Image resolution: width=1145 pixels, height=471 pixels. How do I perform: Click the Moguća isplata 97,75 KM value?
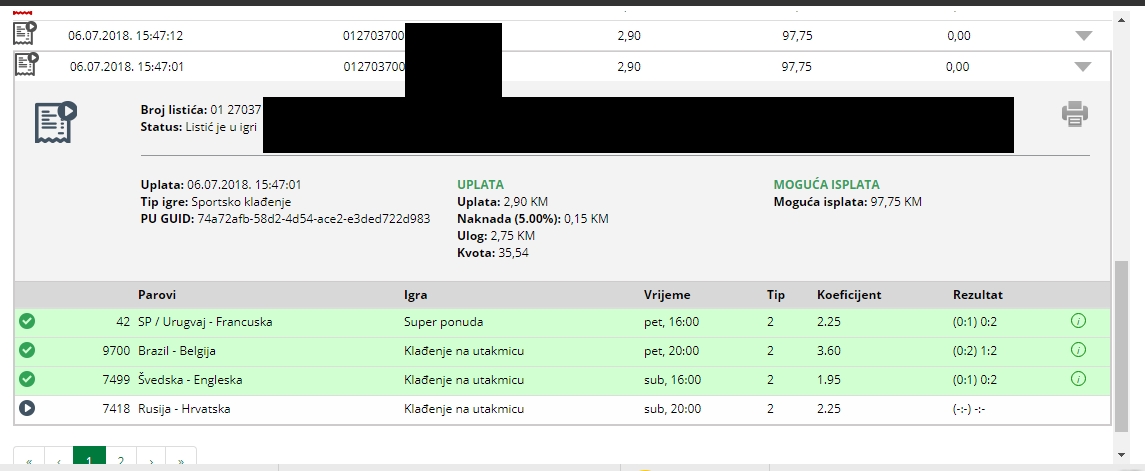(897, 202)
